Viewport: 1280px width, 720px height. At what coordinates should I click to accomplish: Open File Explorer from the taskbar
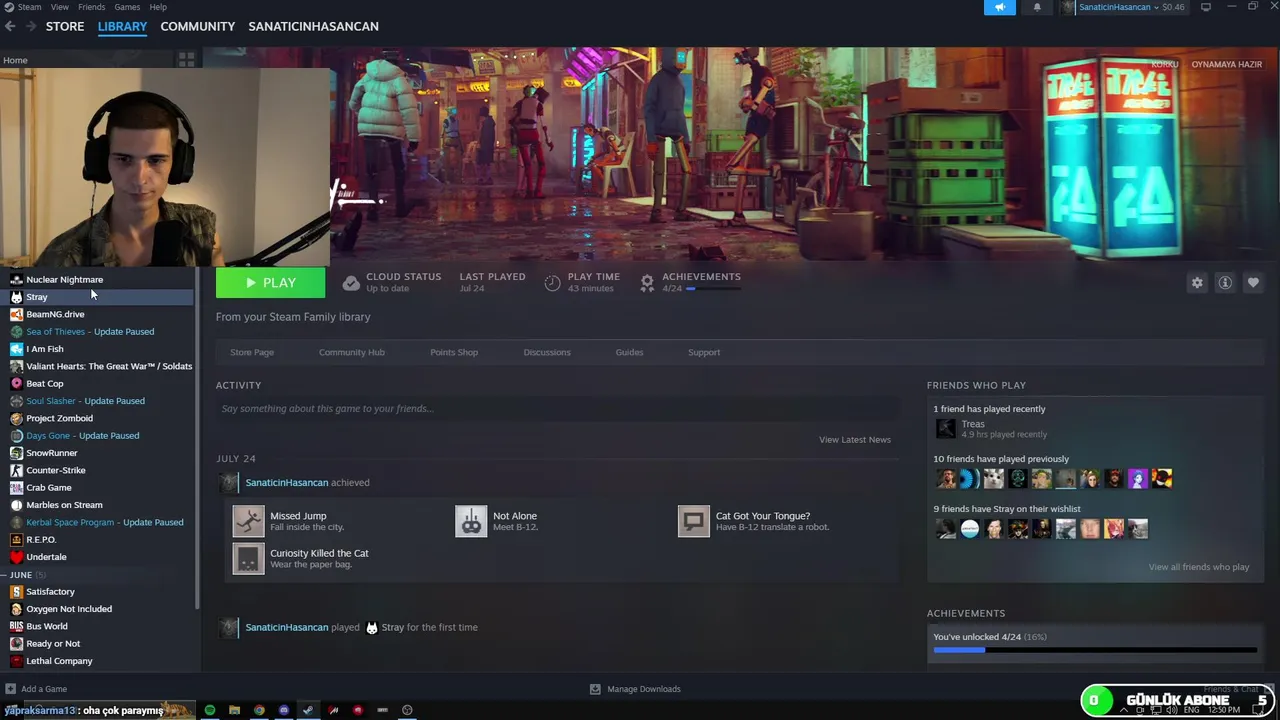[x=234, y=710]
